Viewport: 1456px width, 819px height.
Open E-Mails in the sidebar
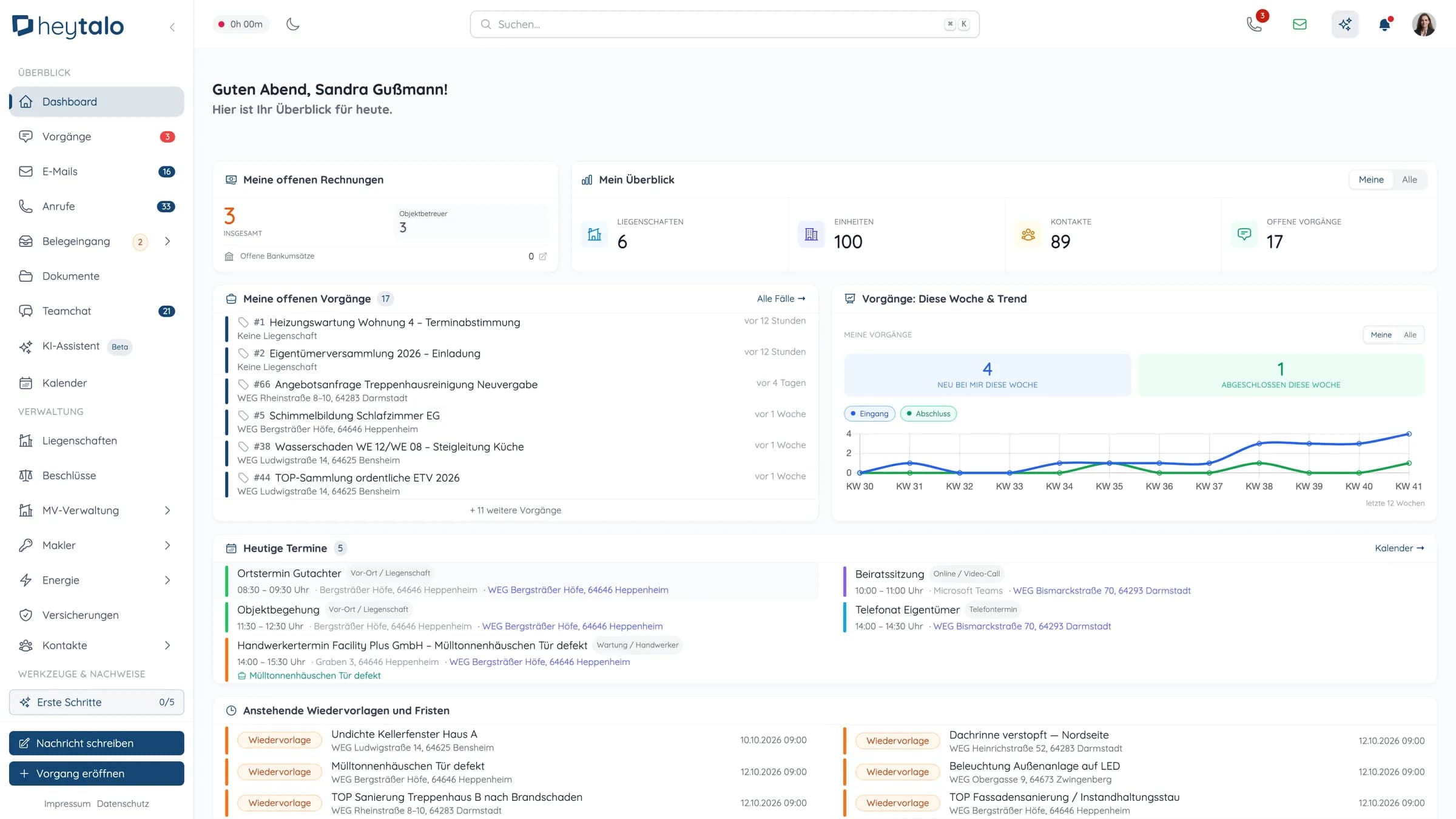click(96, 172)
